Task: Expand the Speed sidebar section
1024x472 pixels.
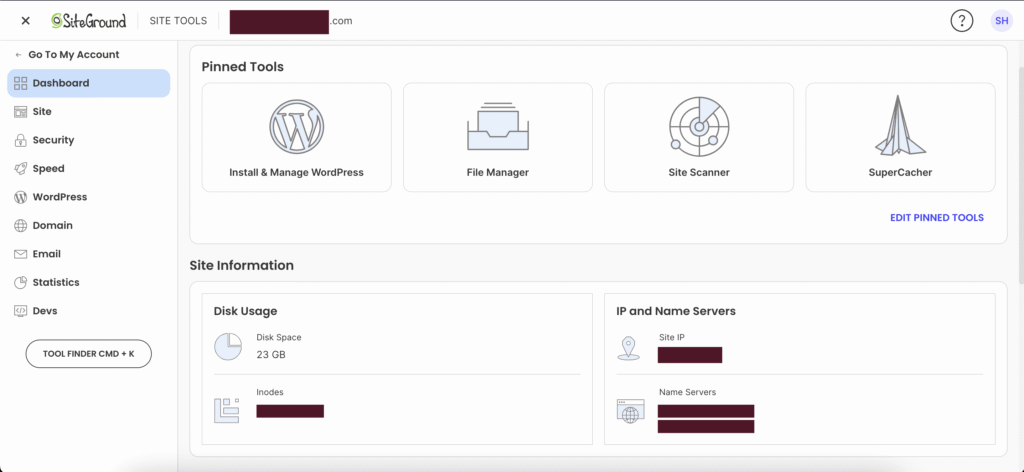Action: point(48,169)
